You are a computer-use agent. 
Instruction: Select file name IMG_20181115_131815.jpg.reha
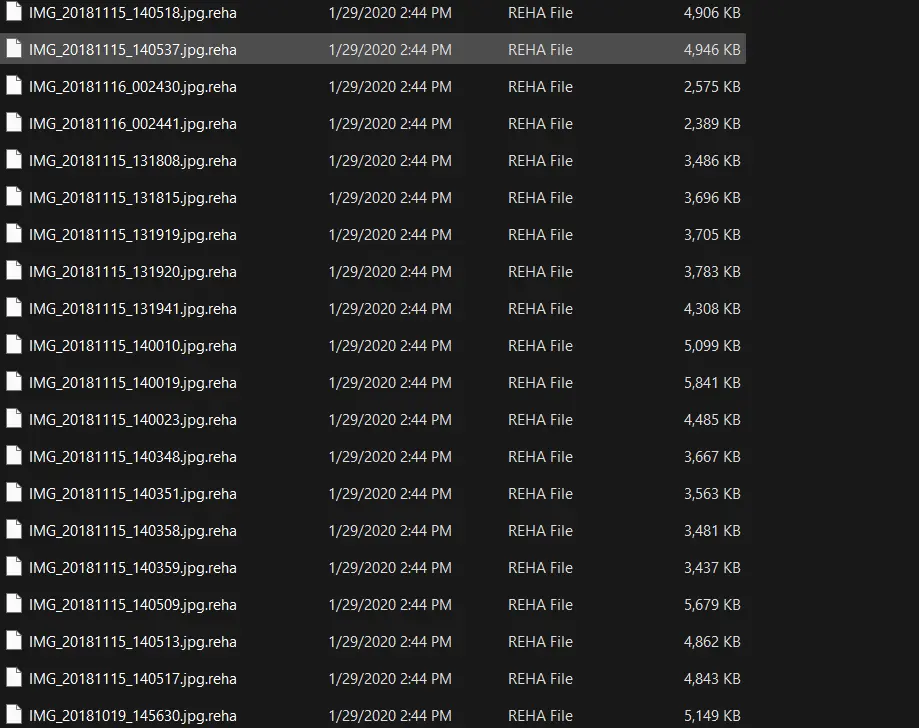tap(133, 198)
